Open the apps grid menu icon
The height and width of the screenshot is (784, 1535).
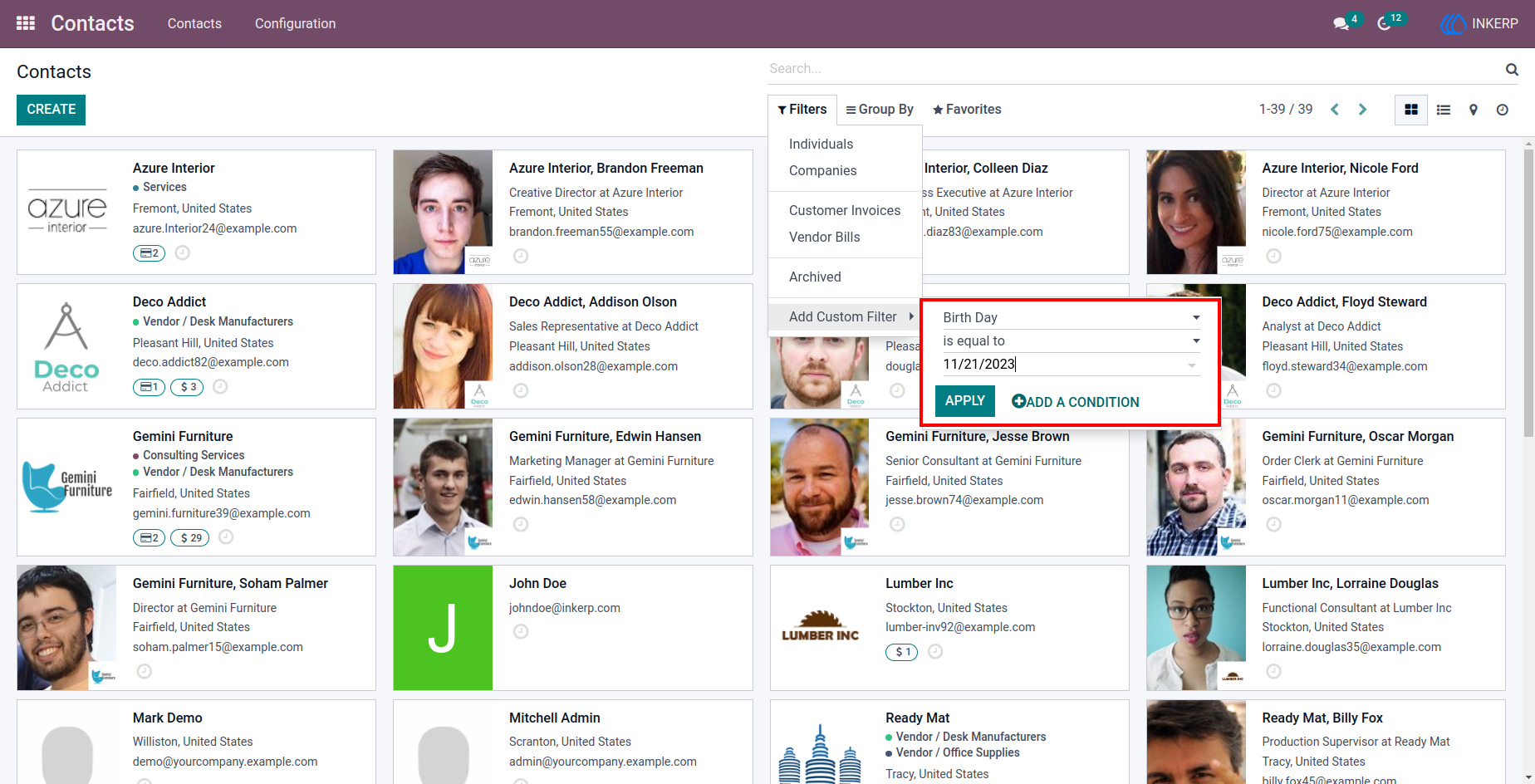point(26,23)
